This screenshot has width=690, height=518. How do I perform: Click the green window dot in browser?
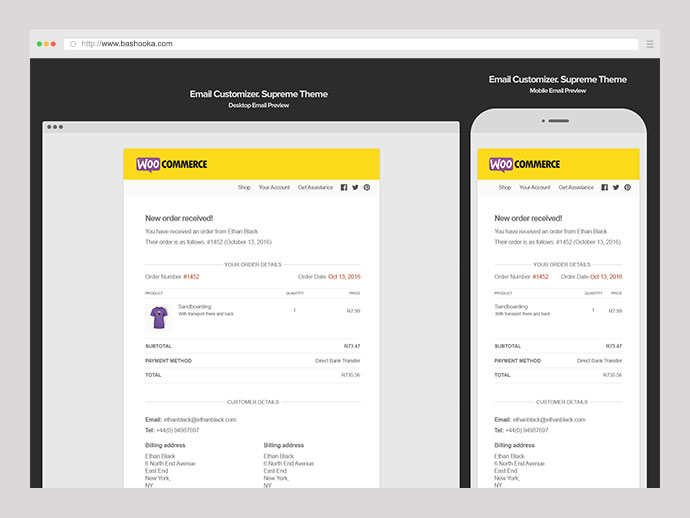[x=39, y=44]
